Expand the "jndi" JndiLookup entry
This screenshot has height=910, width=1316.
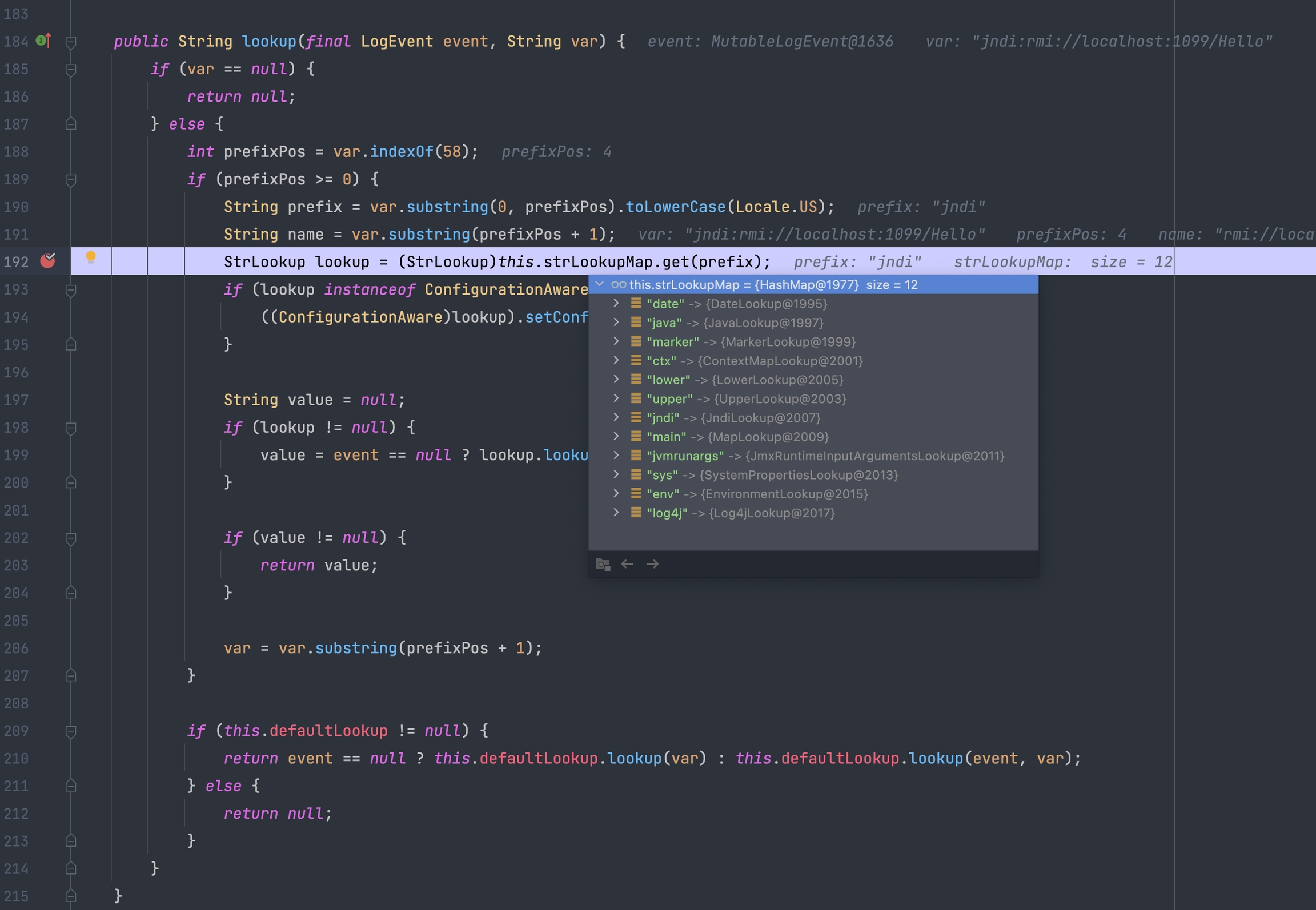point(616,417)
